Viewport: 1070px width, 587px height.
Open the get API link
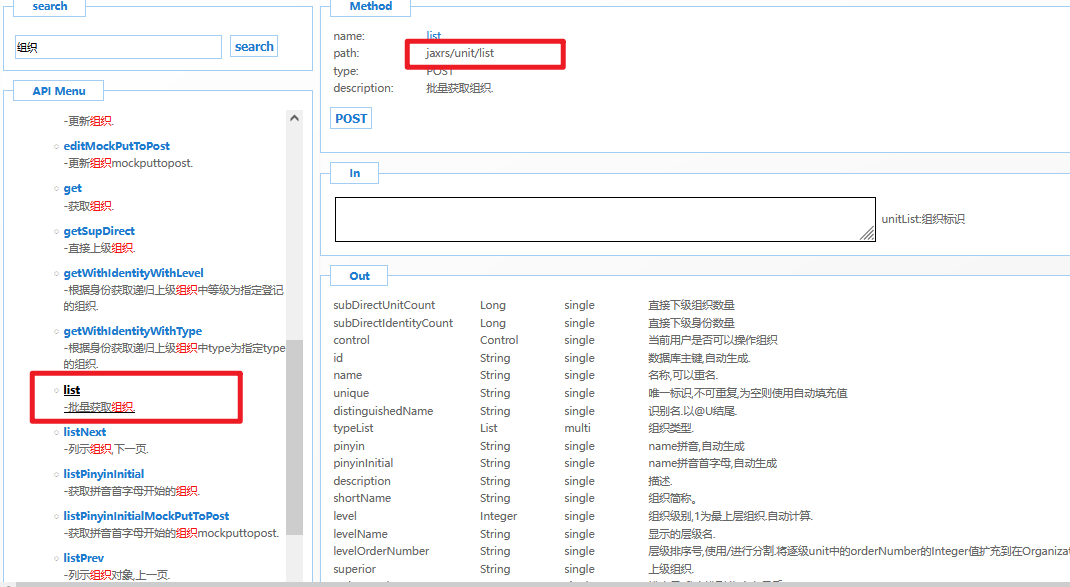click(x=72, y=188)
